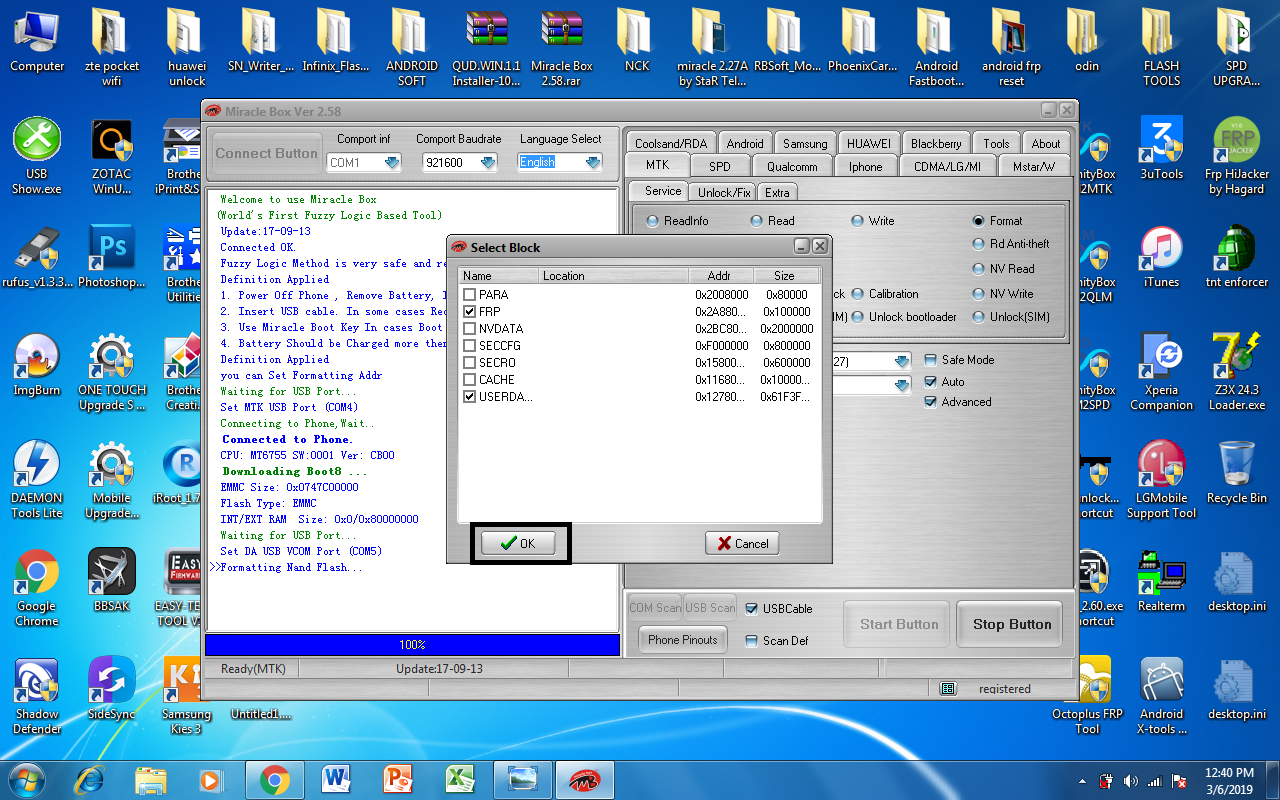
Task: Open the Unlock/Fix sub-tab
Action: tap(721, 192)
